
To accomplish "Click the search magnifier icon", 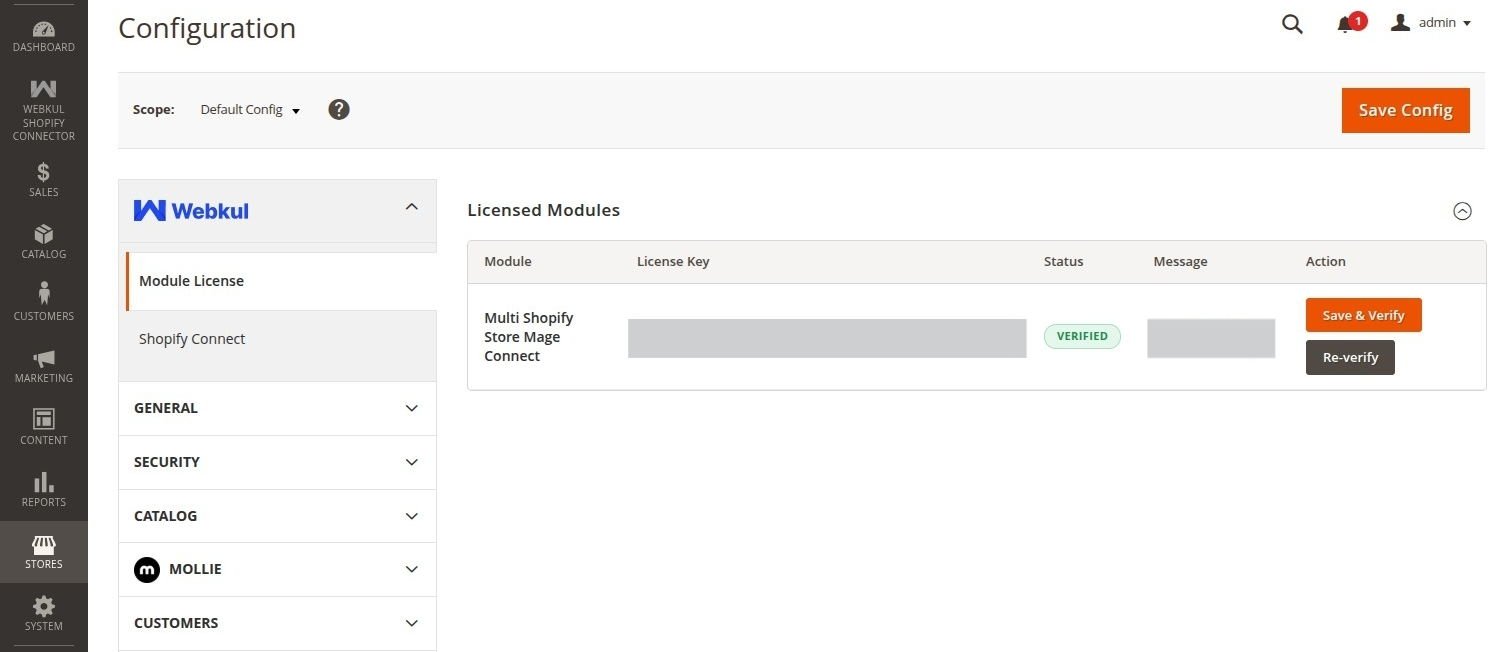I will (x=1292, y=24).
